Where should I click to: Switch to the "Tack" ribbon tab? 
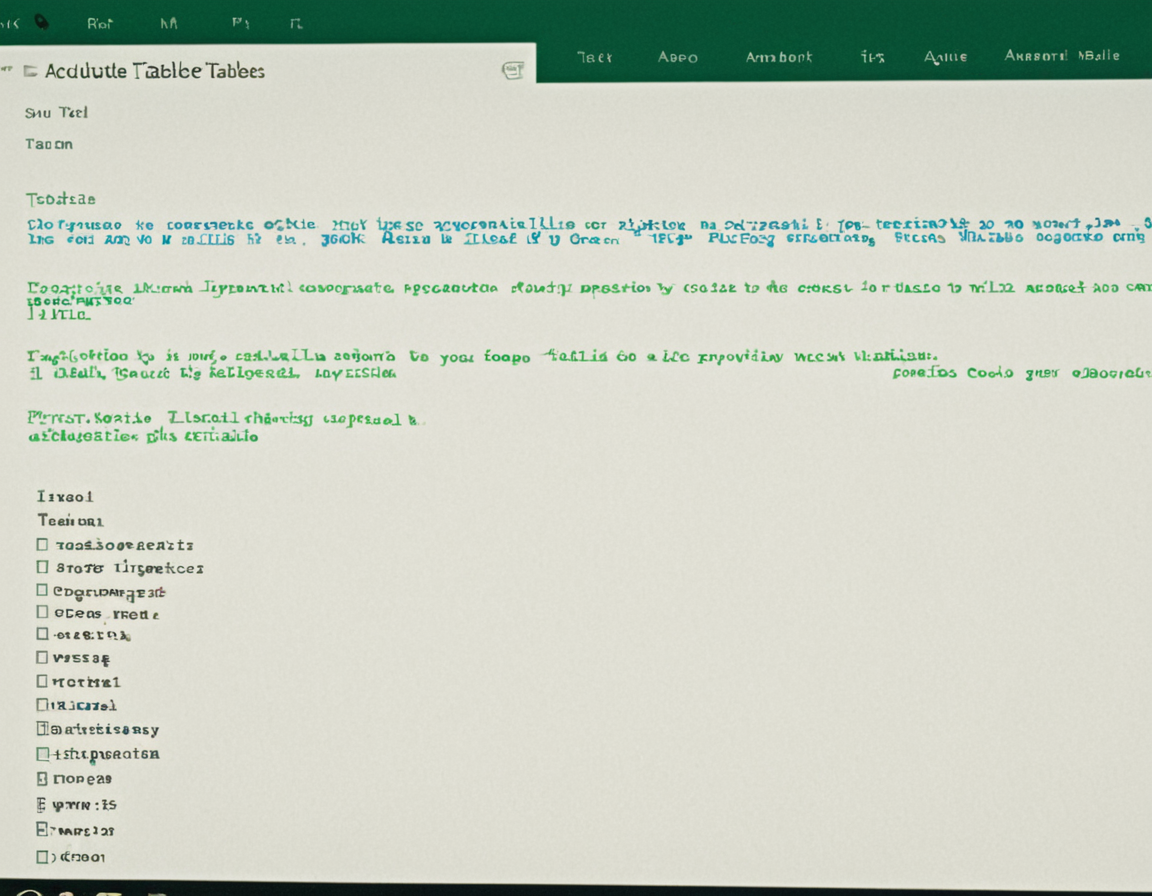click(595, 58)
